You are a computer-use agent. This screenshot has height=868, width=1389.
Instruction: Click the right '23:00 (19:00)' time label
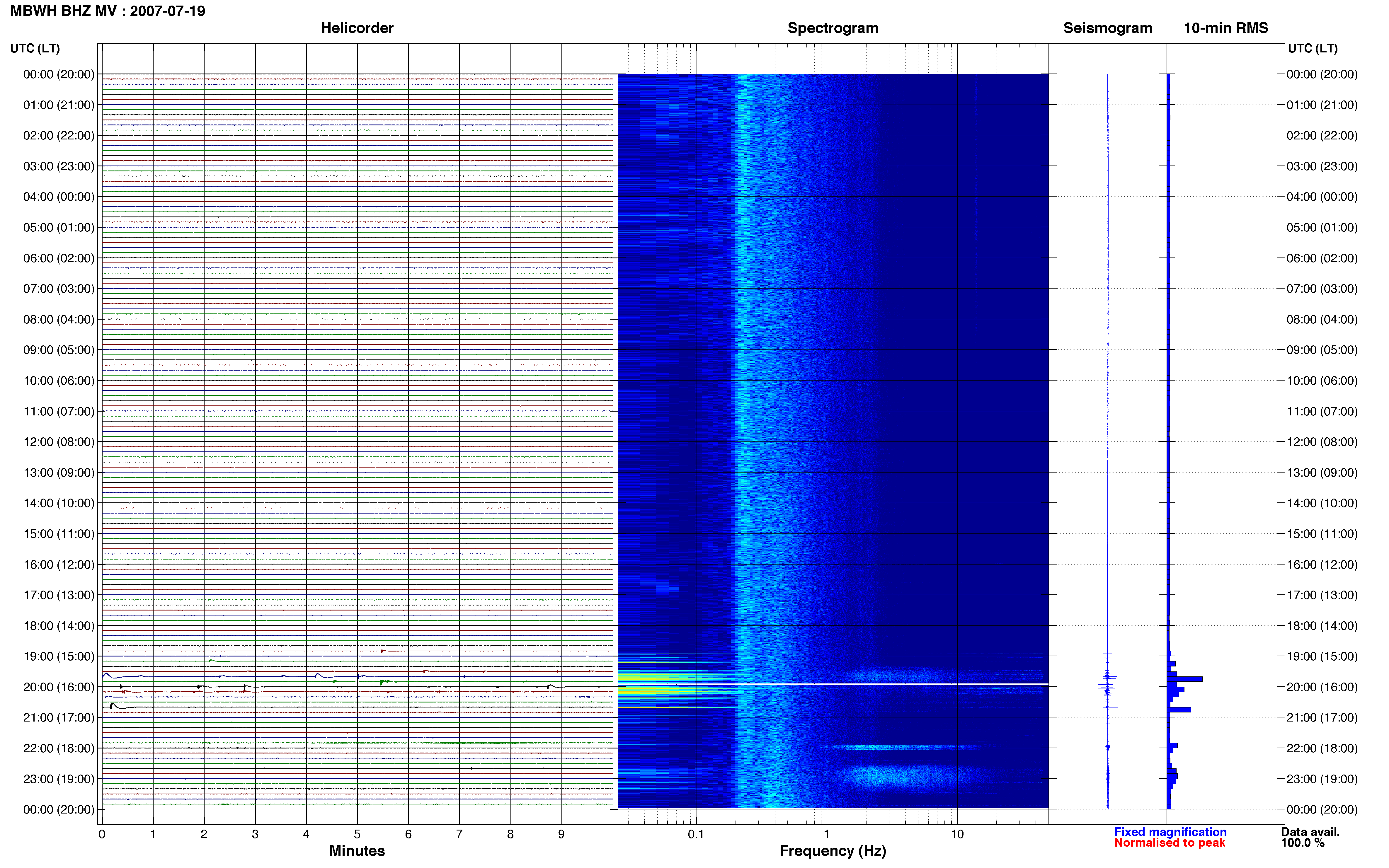[x=1322, y=779]
